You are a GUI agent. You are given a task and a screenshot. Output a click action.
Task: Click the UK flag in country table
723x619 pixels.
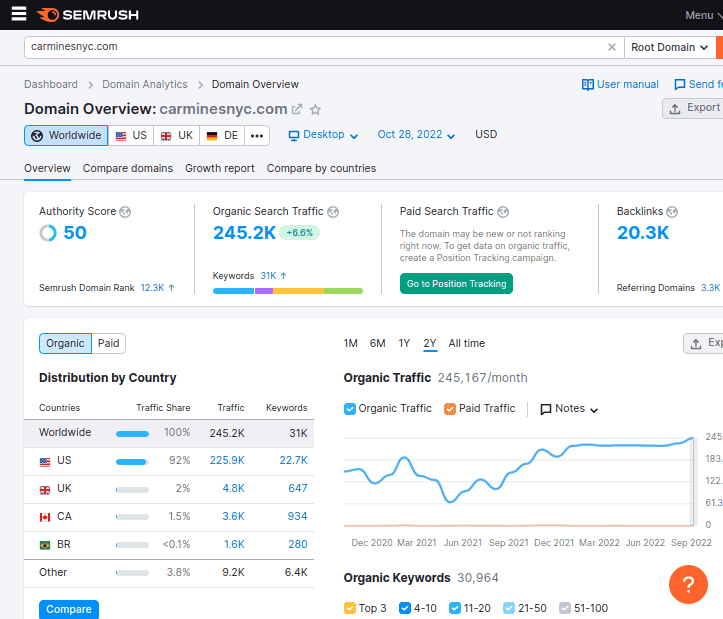pos(45,490)
